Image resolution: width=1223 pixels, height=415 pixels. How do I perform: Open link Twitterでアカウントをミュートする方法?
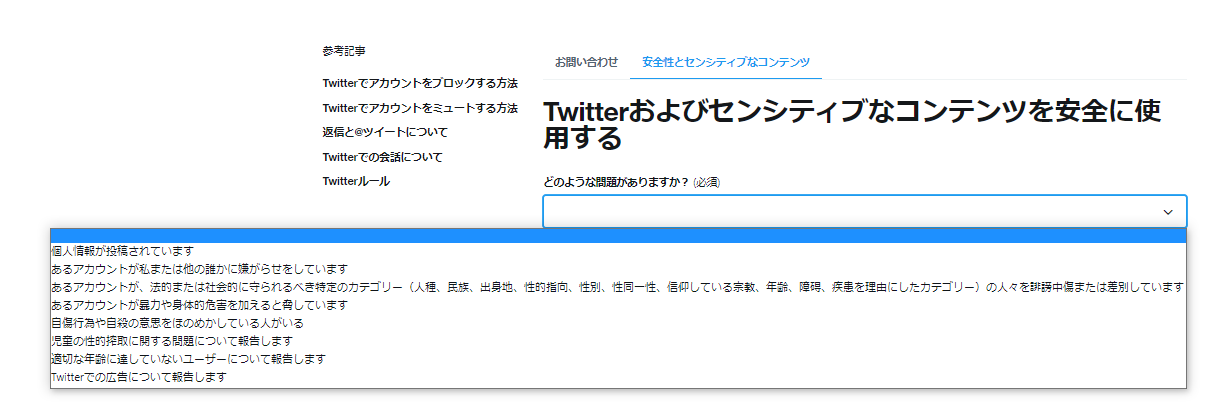[x=420, y=108]
